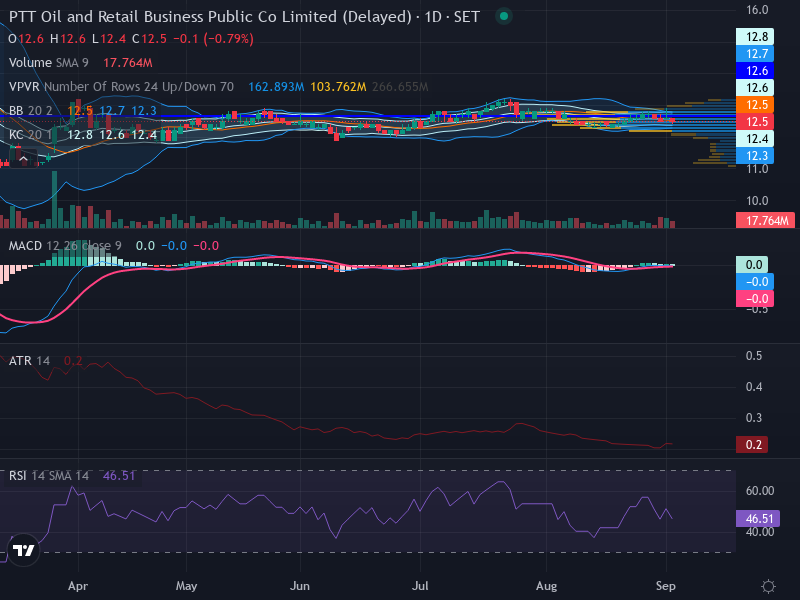Click the 60.00 RSI scale label
The image size is (800, 600).
pos(760,491)
